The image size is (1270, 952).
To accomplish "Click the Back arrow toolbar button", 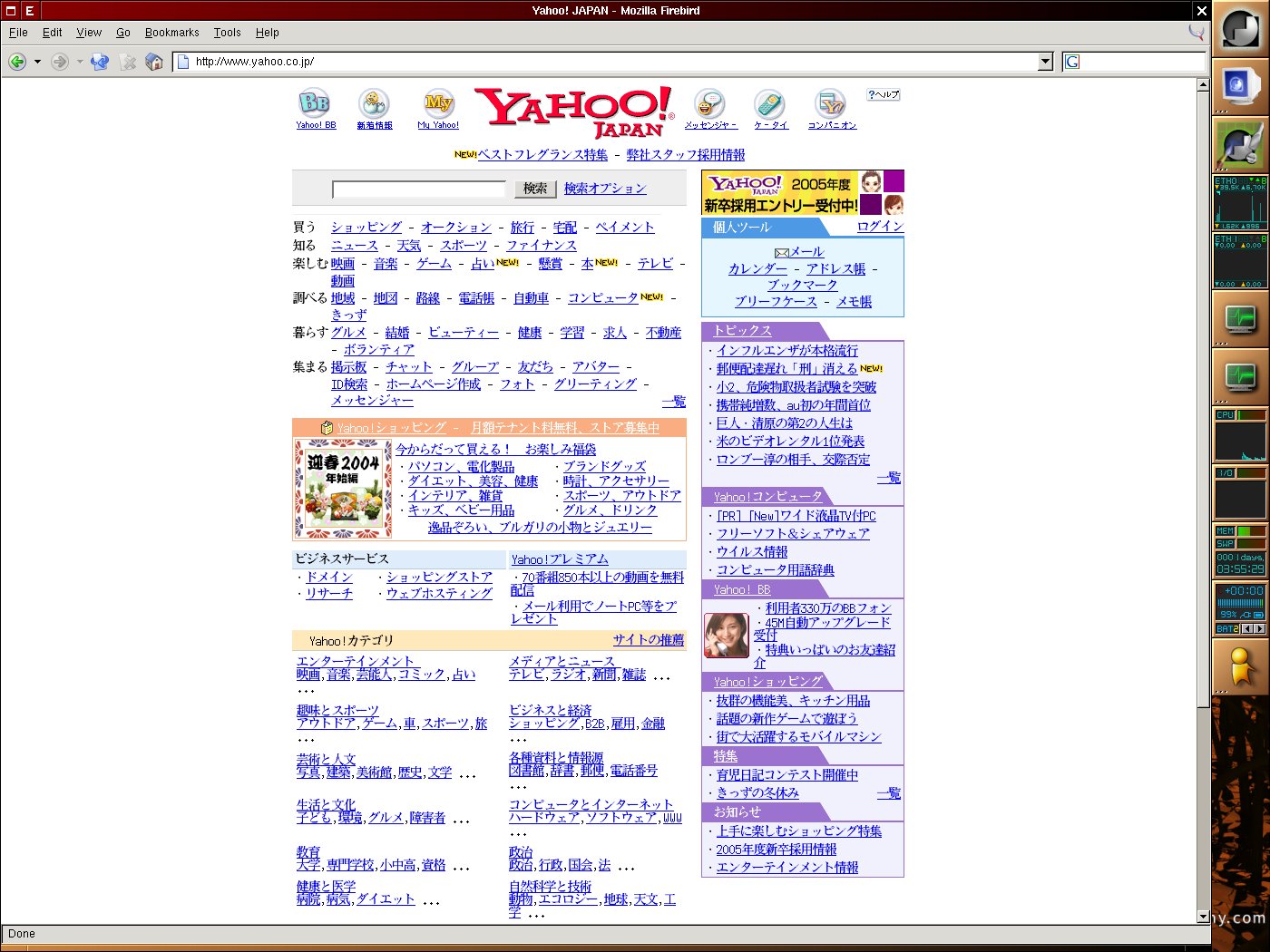I will (x=17, y=62).
